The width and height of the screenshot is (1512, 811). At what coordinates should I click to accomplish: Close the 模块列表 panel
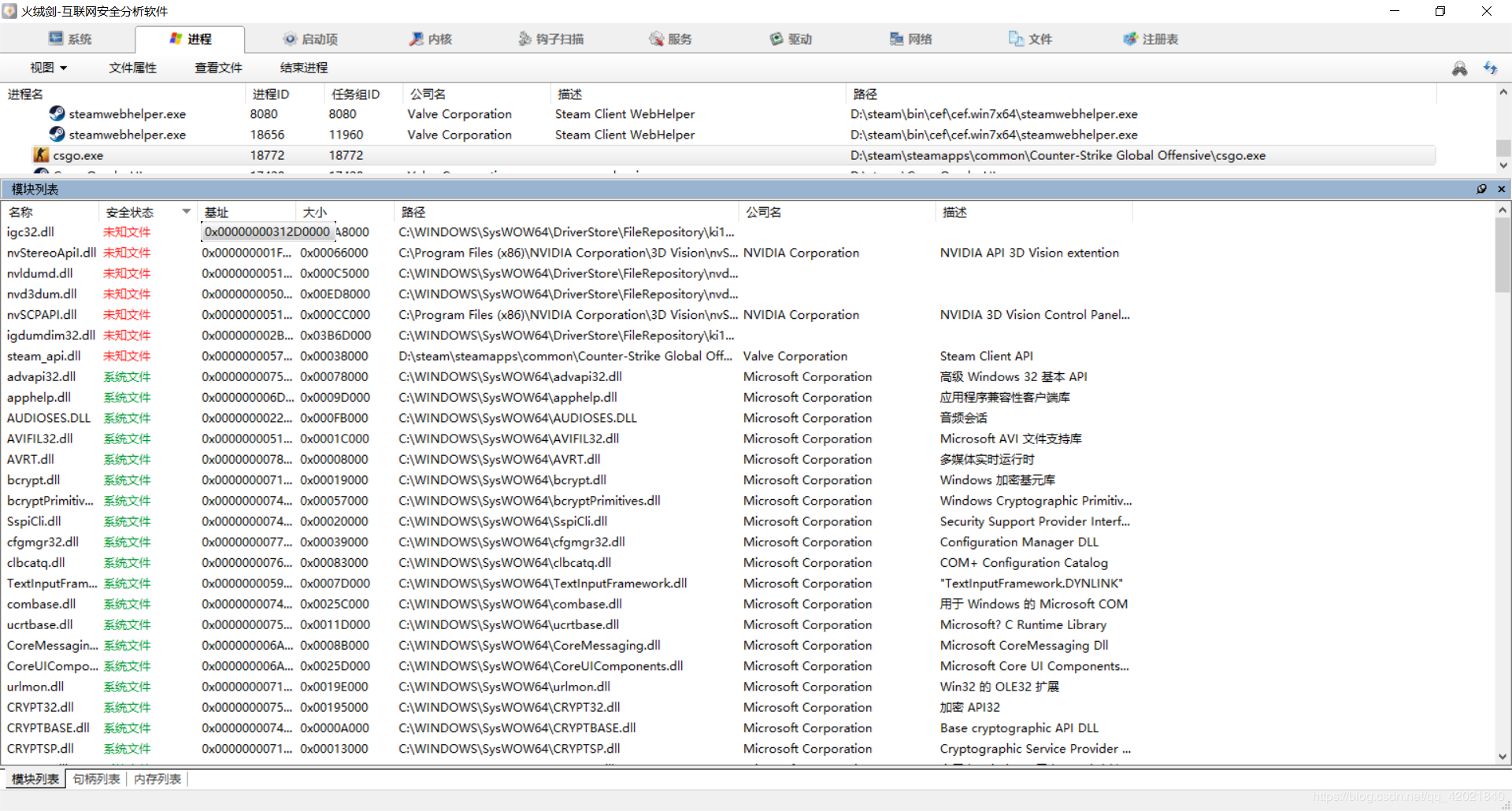(x=1501, y=189)
